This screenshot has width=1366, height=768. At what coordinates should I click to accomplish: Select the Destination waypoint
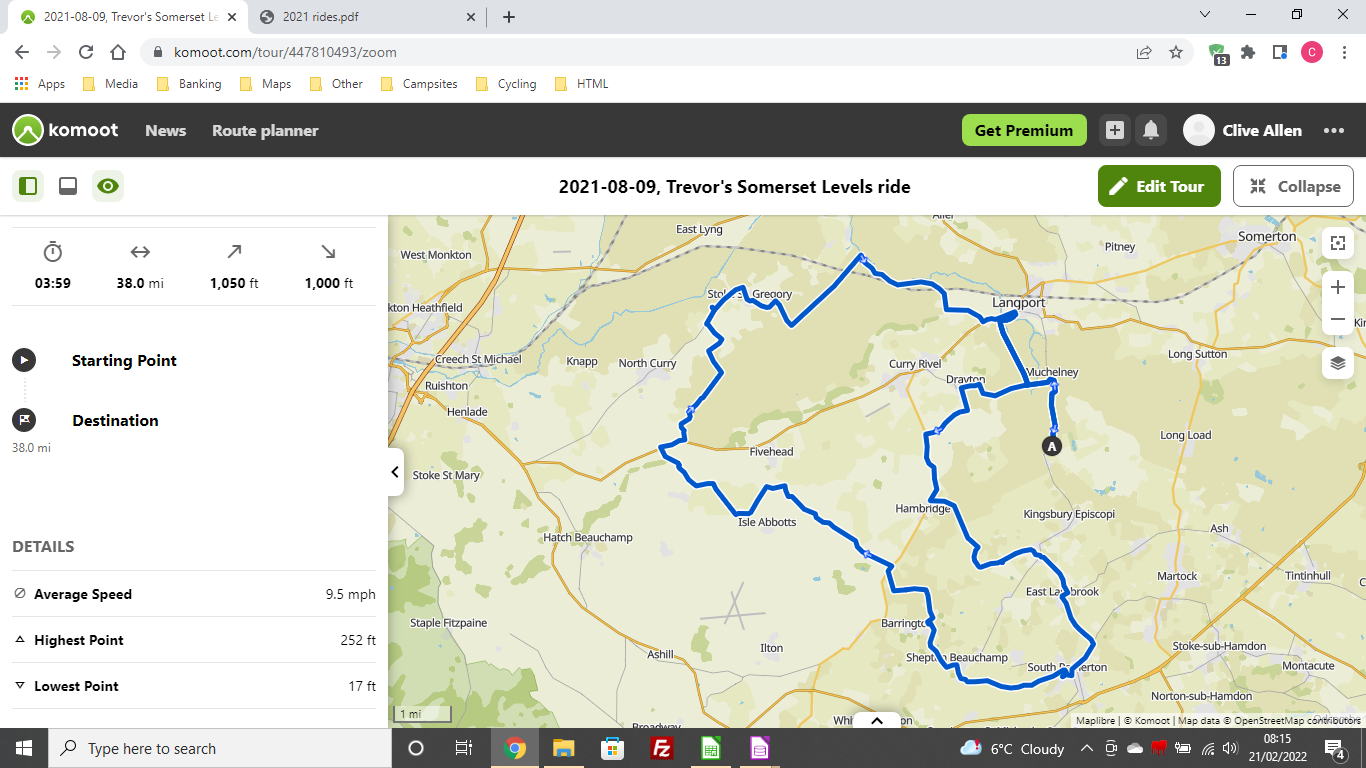[x=115, y=421]
